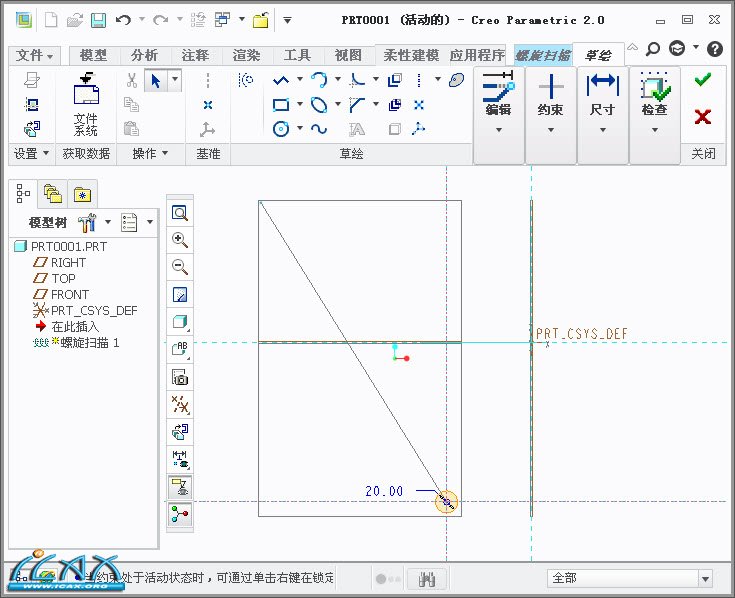This screenshot has height=598, width=735.
Task: Toggle constraint display icon in graphics toolbar
Action: point(180,487)
